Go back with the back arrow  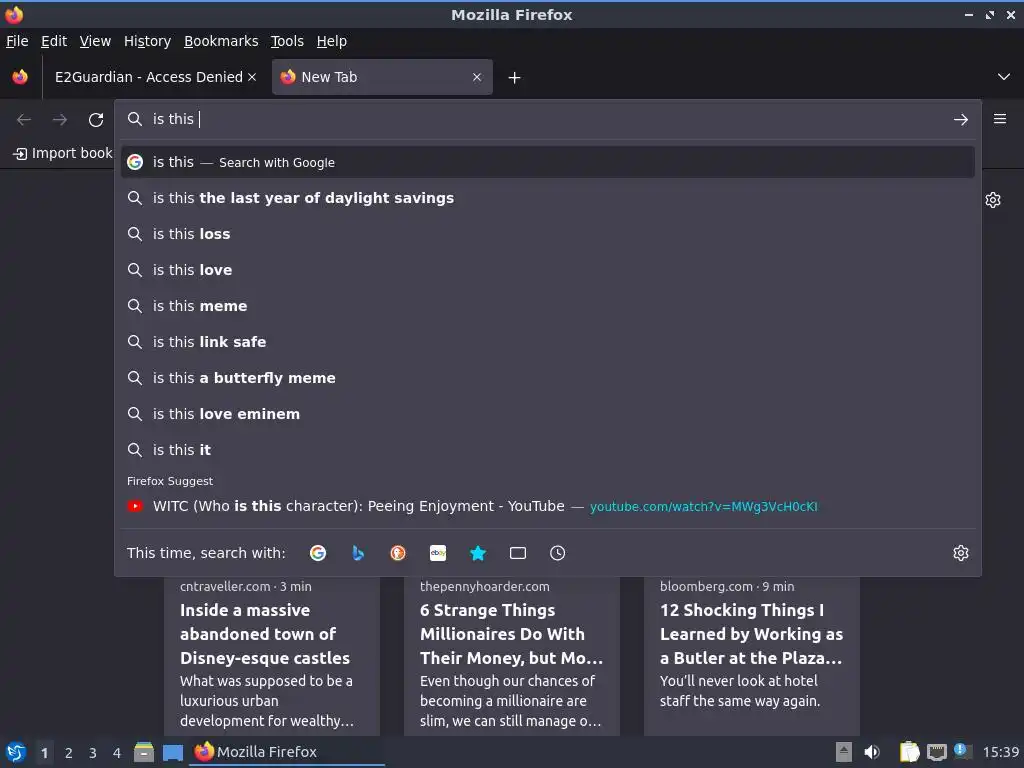tap(24, 120)
